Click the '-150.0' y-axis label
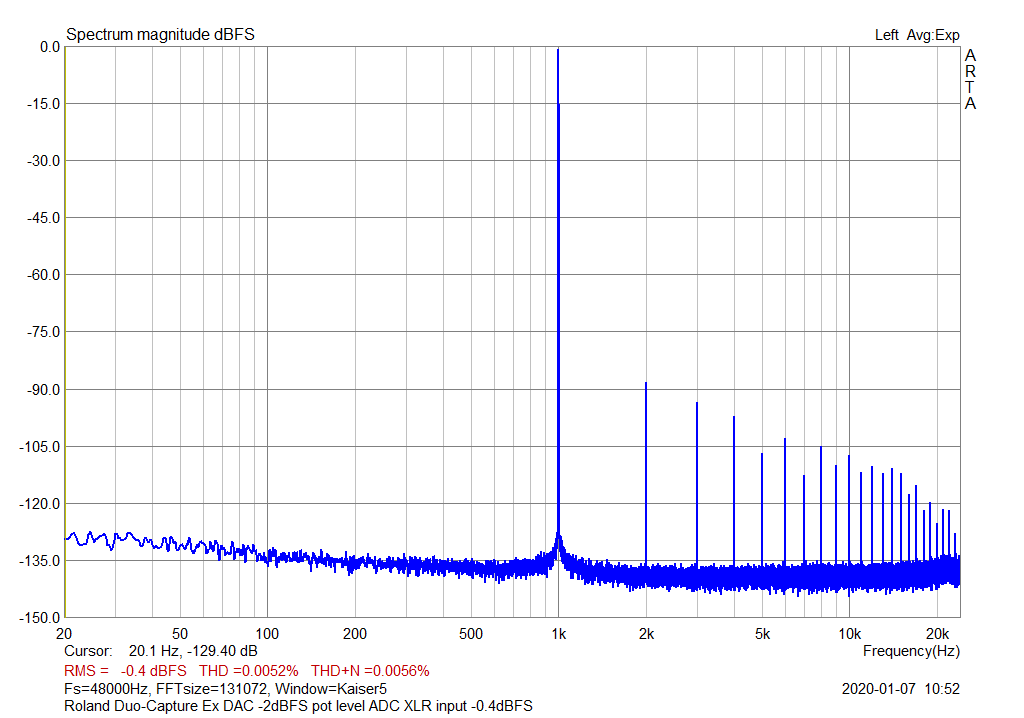 [40, 617]
